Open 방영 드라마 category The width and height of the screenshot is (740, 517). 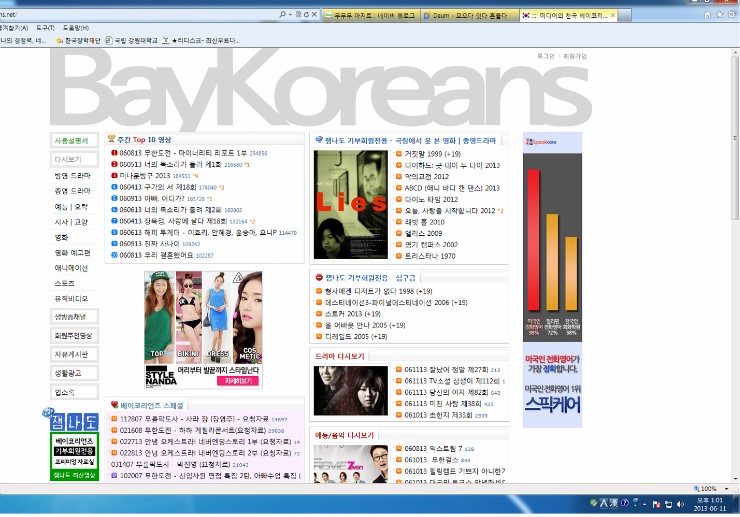click(x=72, y=176)
